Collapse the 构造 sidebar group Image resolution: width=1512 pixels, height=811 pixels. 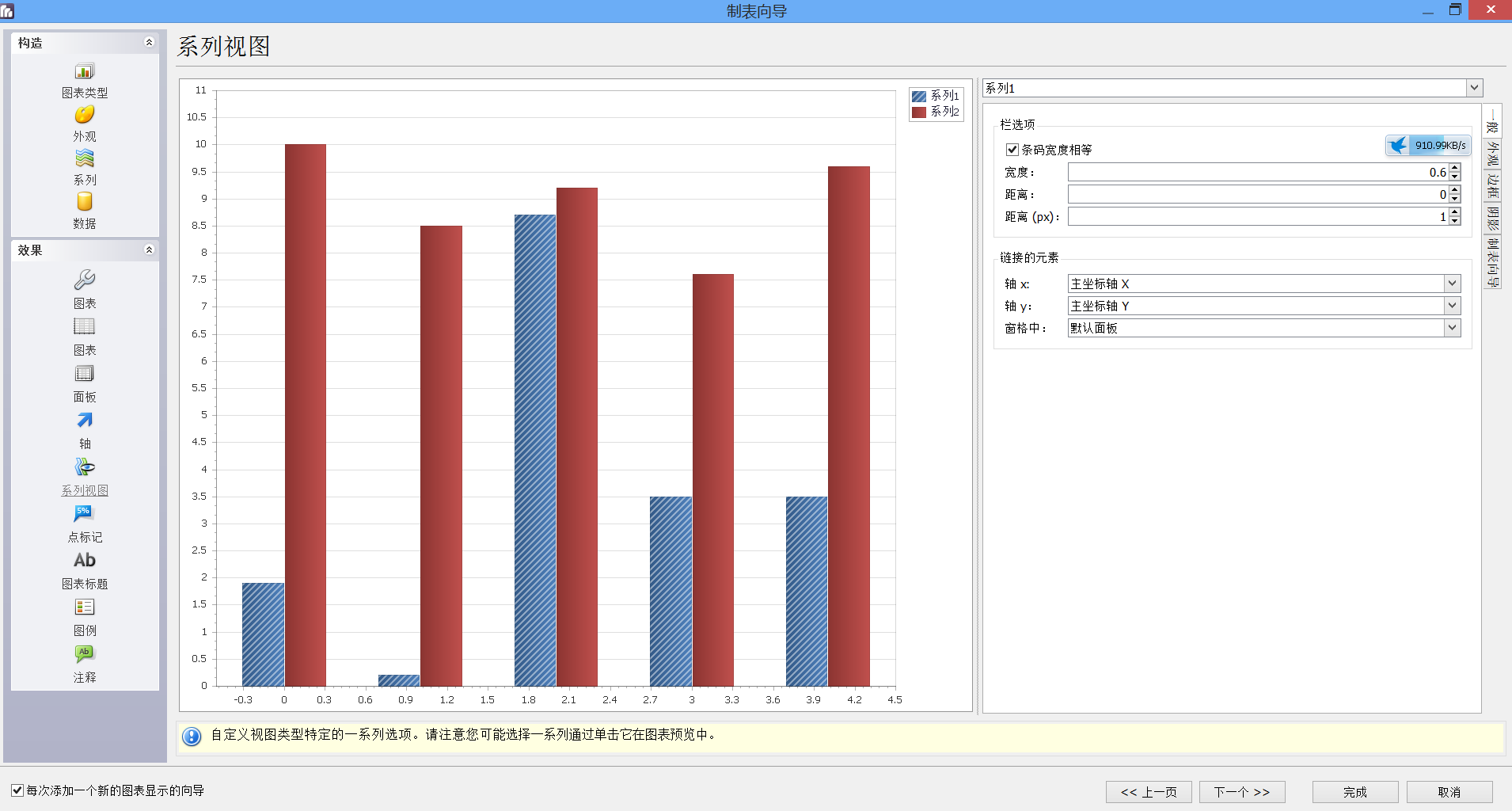[149, 43]
